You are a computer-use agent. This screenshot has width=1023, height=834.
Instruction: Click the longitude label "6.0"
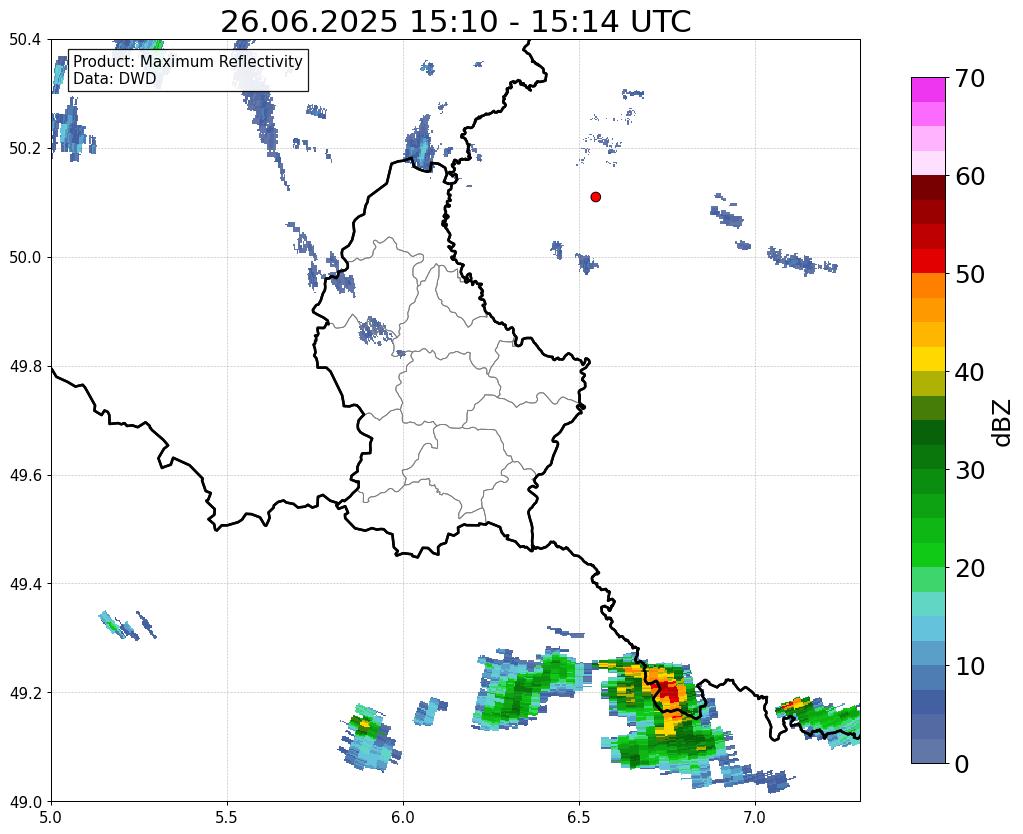click(x=403, y=816)
